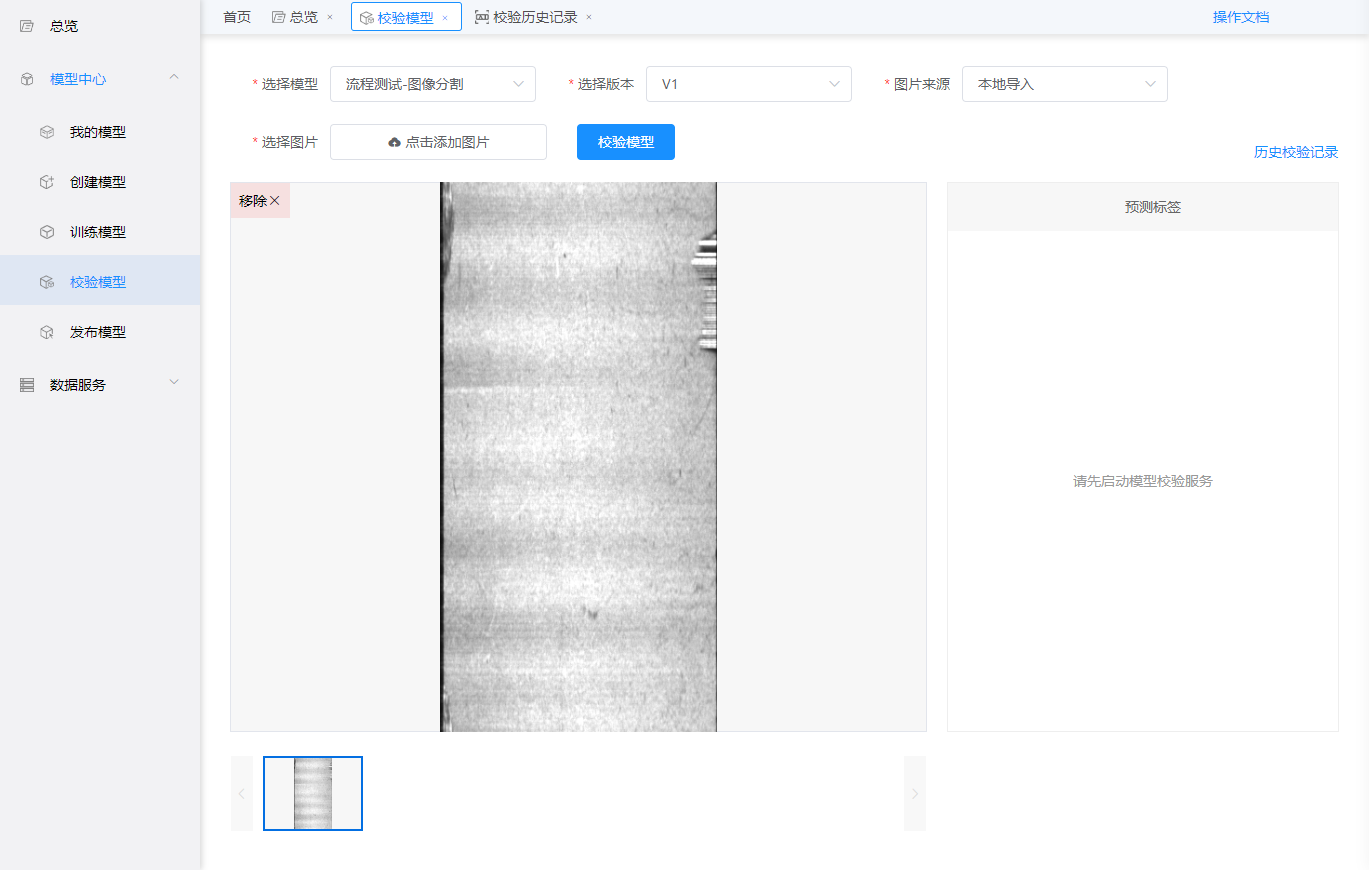Viewport: 1369px width, 870px height.
Task: Click the thumbnail strip next arrow
Action: 915,794
